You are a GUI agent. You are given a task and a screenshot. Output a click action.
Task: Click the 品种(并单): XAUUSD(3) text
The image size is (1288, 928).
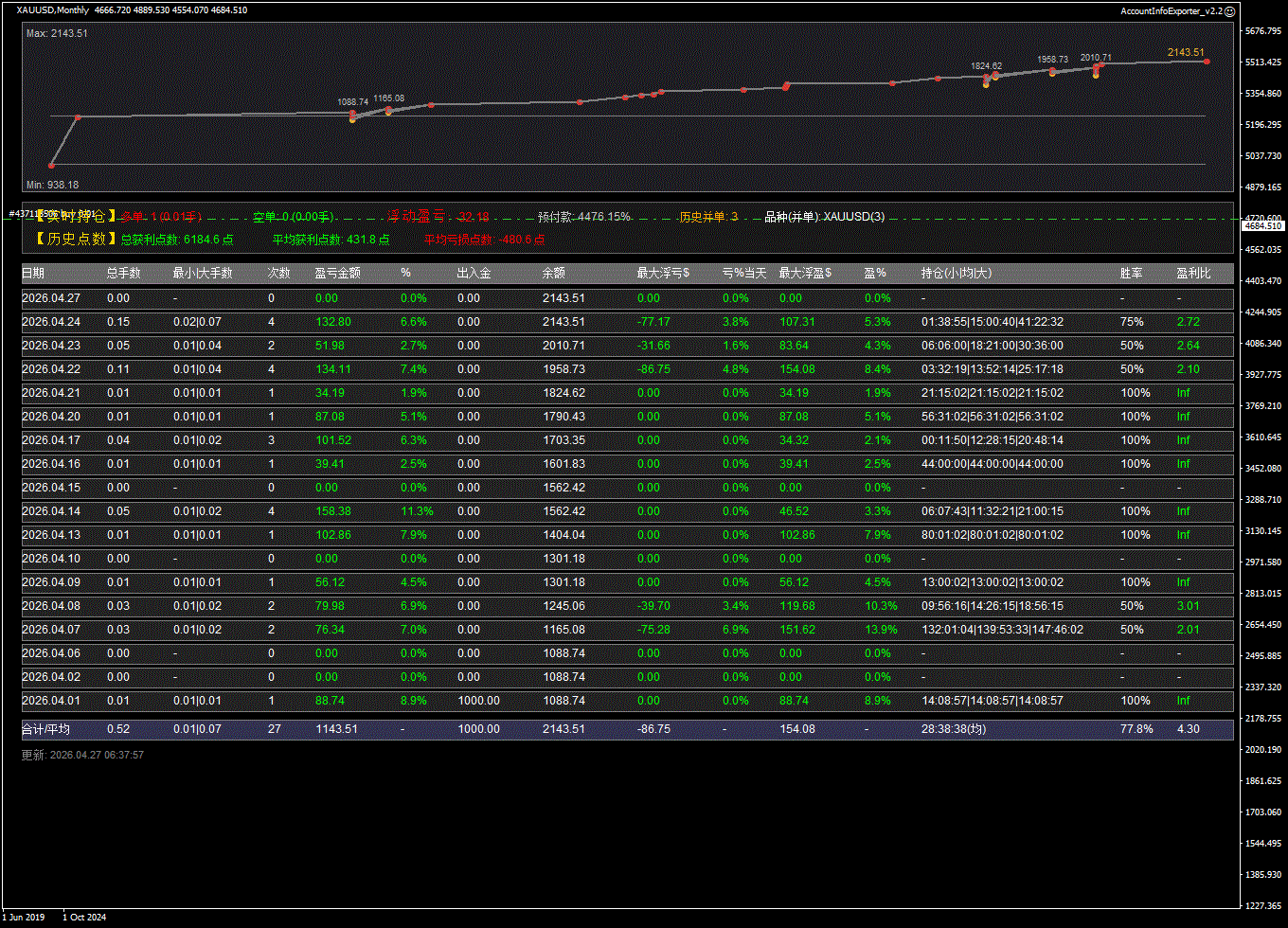824,217
